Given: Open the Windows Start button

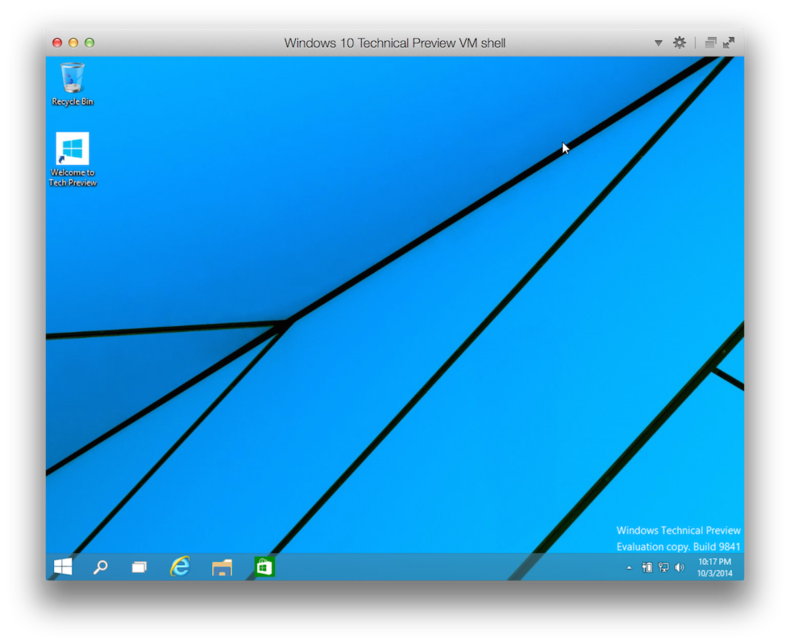Looking at the screenshot, I should [x=63, y=567].
